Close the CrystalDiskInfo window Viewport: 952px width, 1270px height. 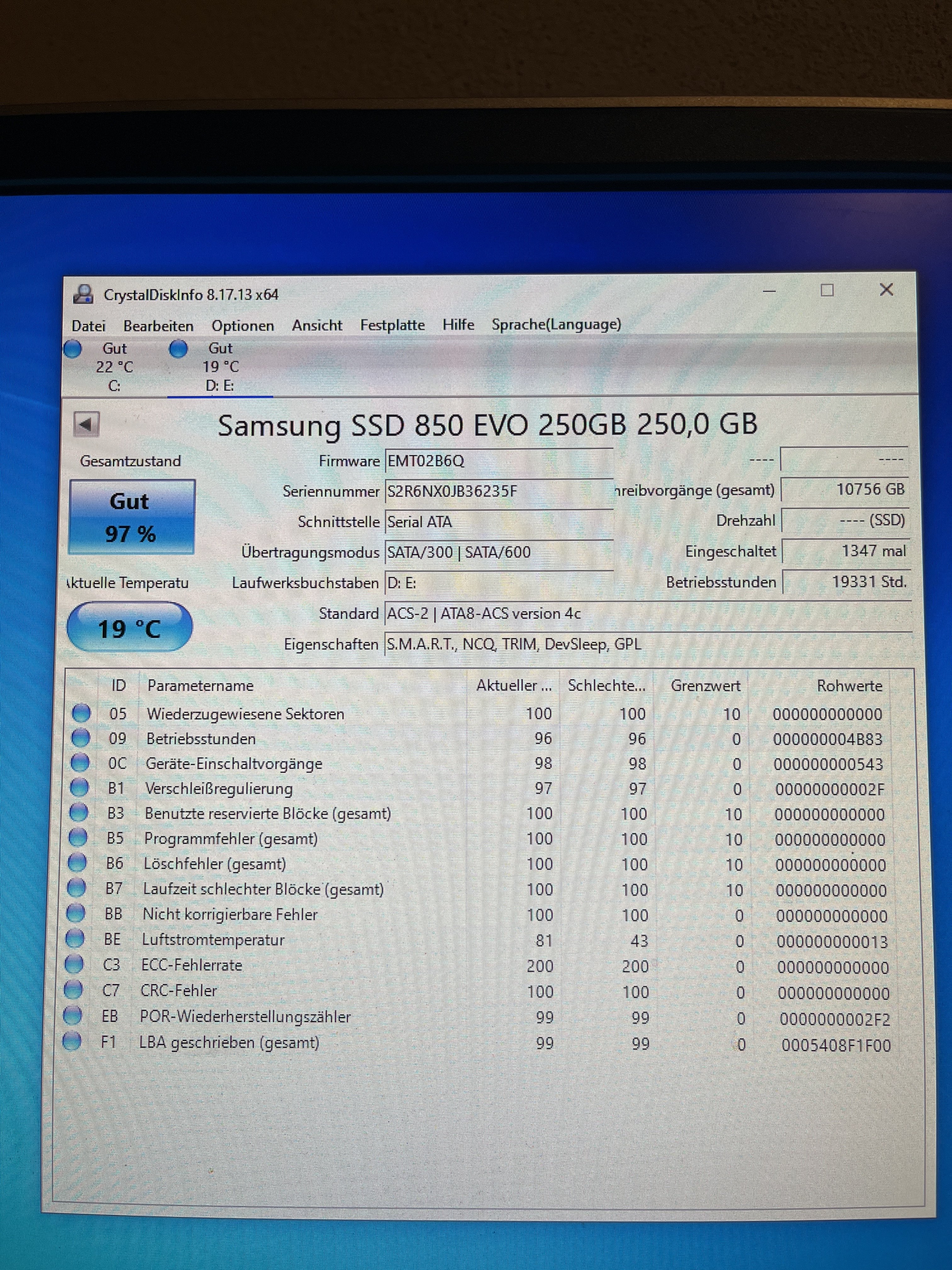[x=887, y=289]
